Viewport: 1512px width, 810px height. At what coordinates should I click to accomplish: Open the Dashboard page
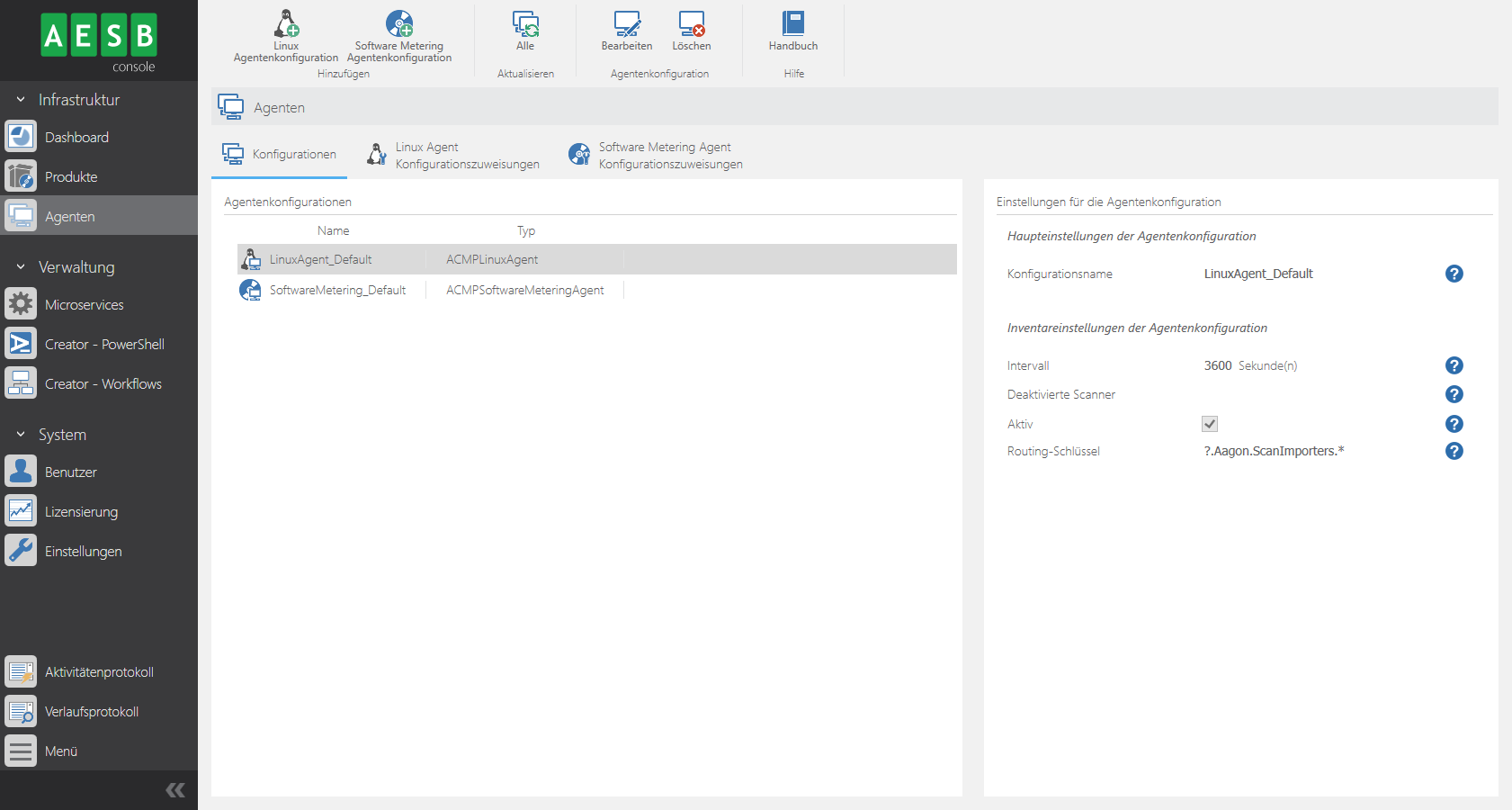point(76,137)
